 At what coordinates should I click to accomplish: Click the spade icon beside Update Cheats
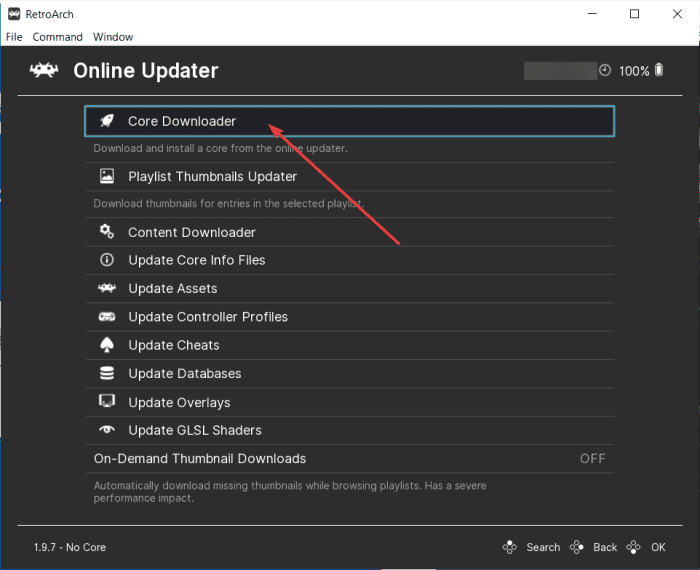click(107, 345)
